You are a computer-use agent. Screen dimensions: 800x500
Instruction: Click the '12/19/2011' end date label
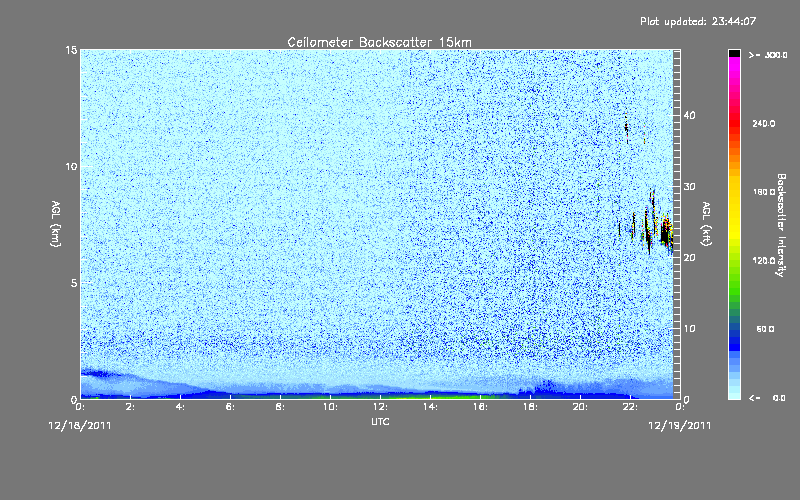click(680, 426)
